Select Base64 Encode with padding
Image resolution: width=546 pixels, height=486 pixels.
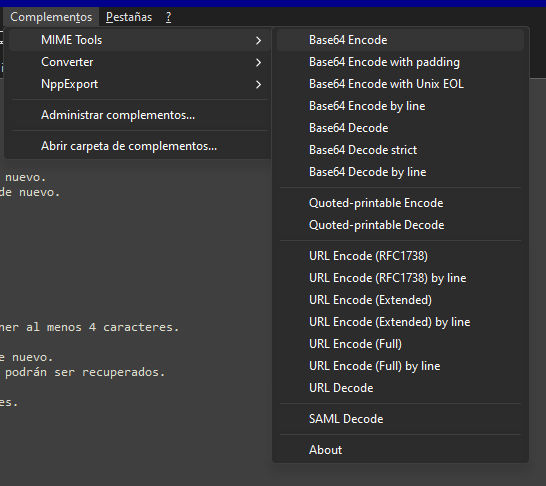point(400,62)
